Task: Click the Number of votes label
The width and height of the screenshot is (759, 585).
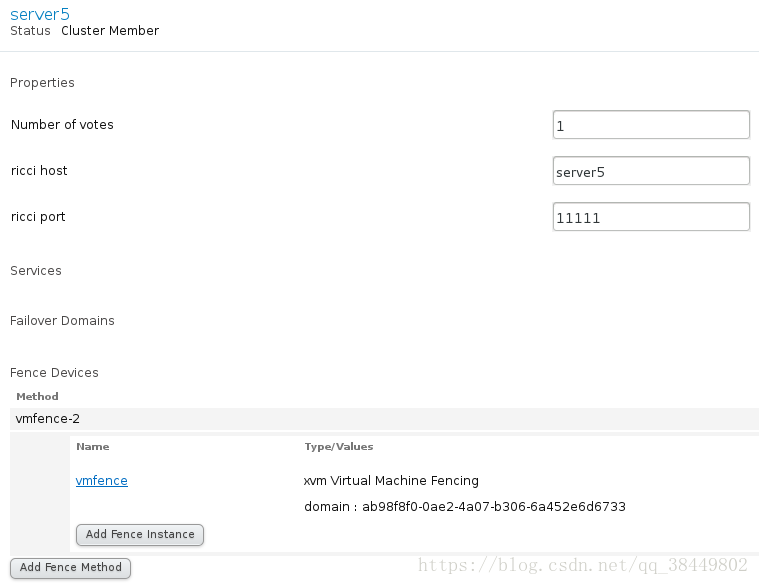Action: 62,125
